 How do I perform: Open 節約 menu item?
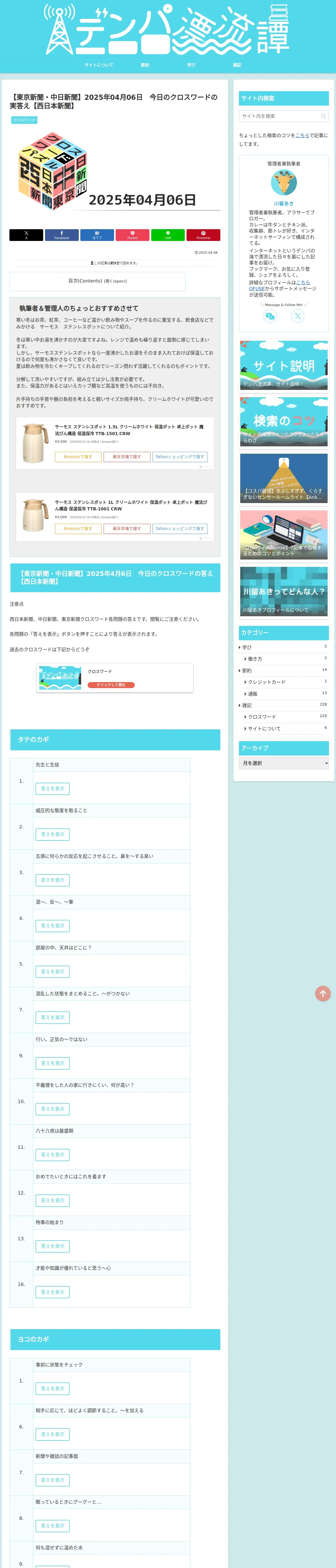click(x=145, y=65)
